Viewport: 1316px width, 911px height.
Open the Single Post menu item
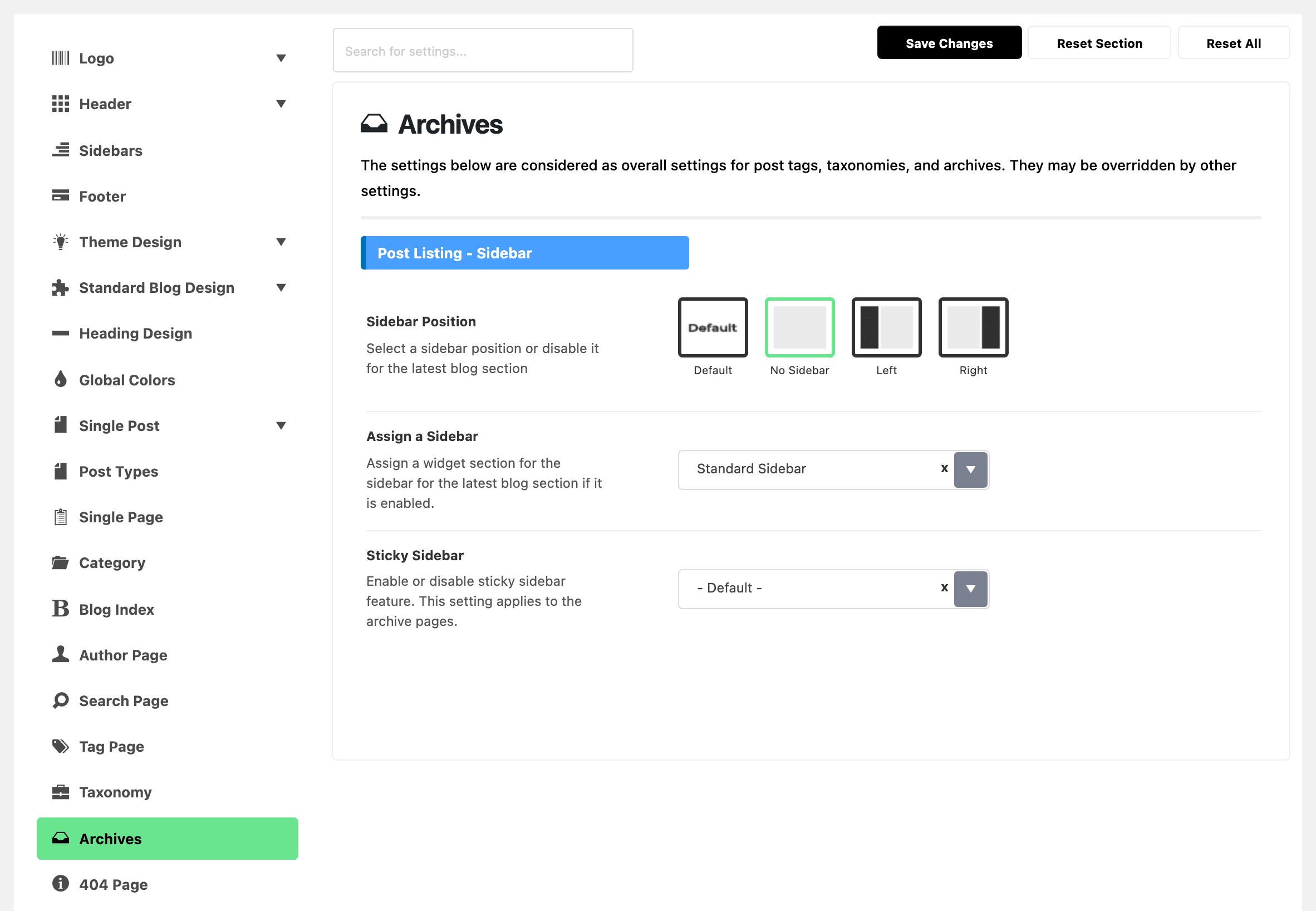tap(167, 426)
